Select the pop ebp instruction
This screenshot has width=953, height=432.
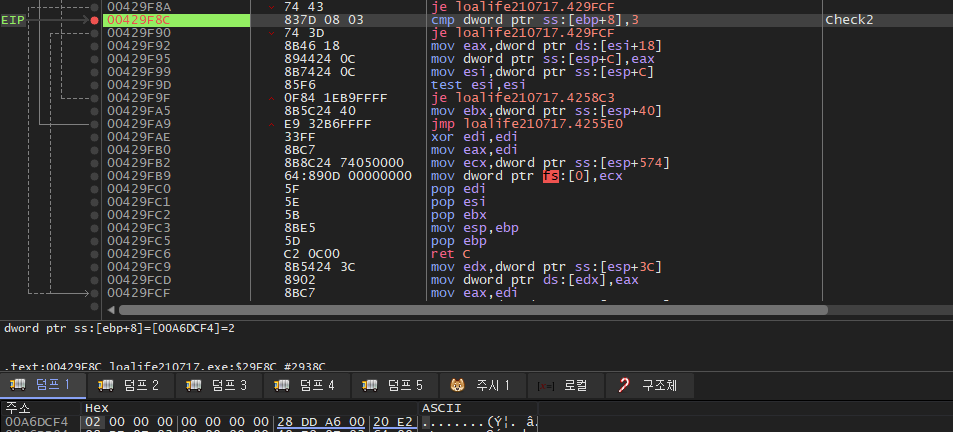pos(459,241)
